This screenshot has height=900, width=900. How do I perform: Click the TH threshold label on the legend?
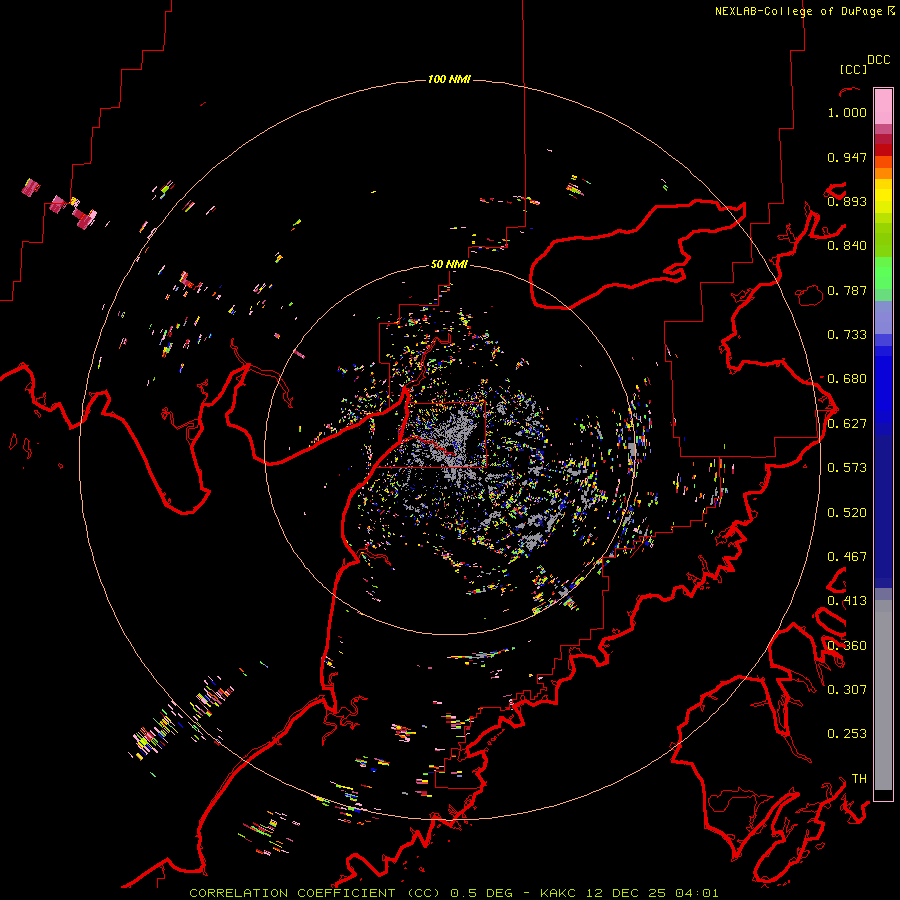[x=859, y=779]
